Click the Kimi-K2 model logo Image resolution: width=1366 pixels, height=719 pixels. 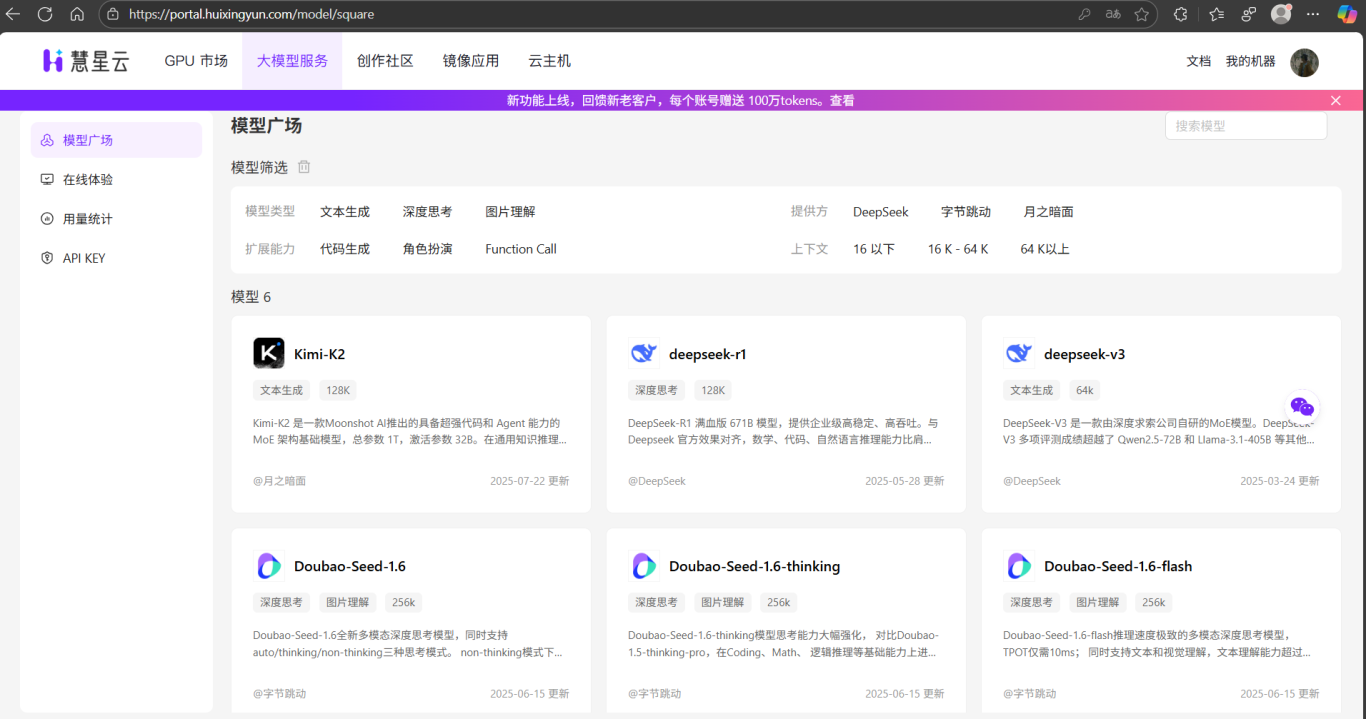pos(269,353)
